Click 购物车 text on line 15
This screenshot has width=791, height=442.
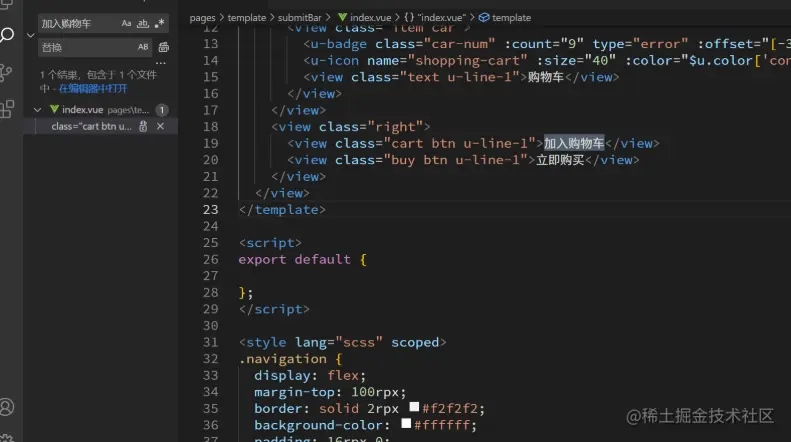pyautogui.click(x=546, y=77)
